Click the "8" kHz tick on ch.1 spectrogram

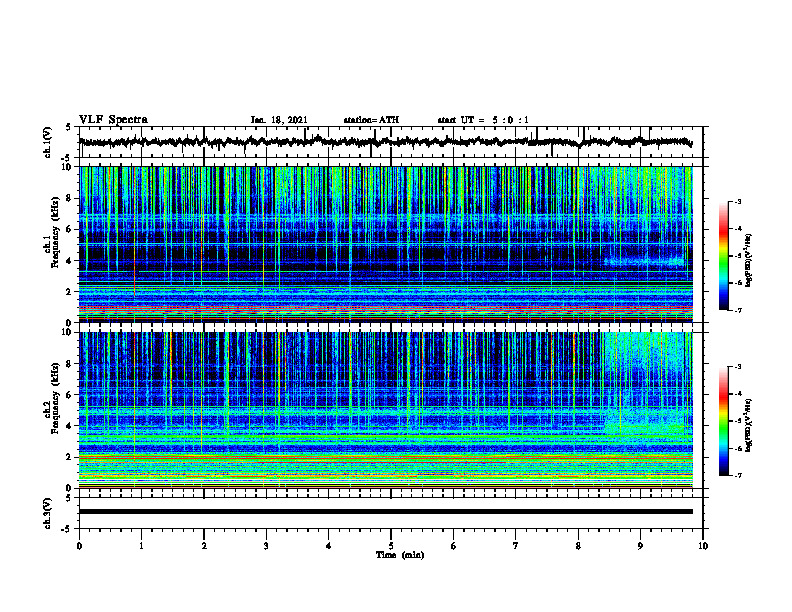tap(70, 198)
